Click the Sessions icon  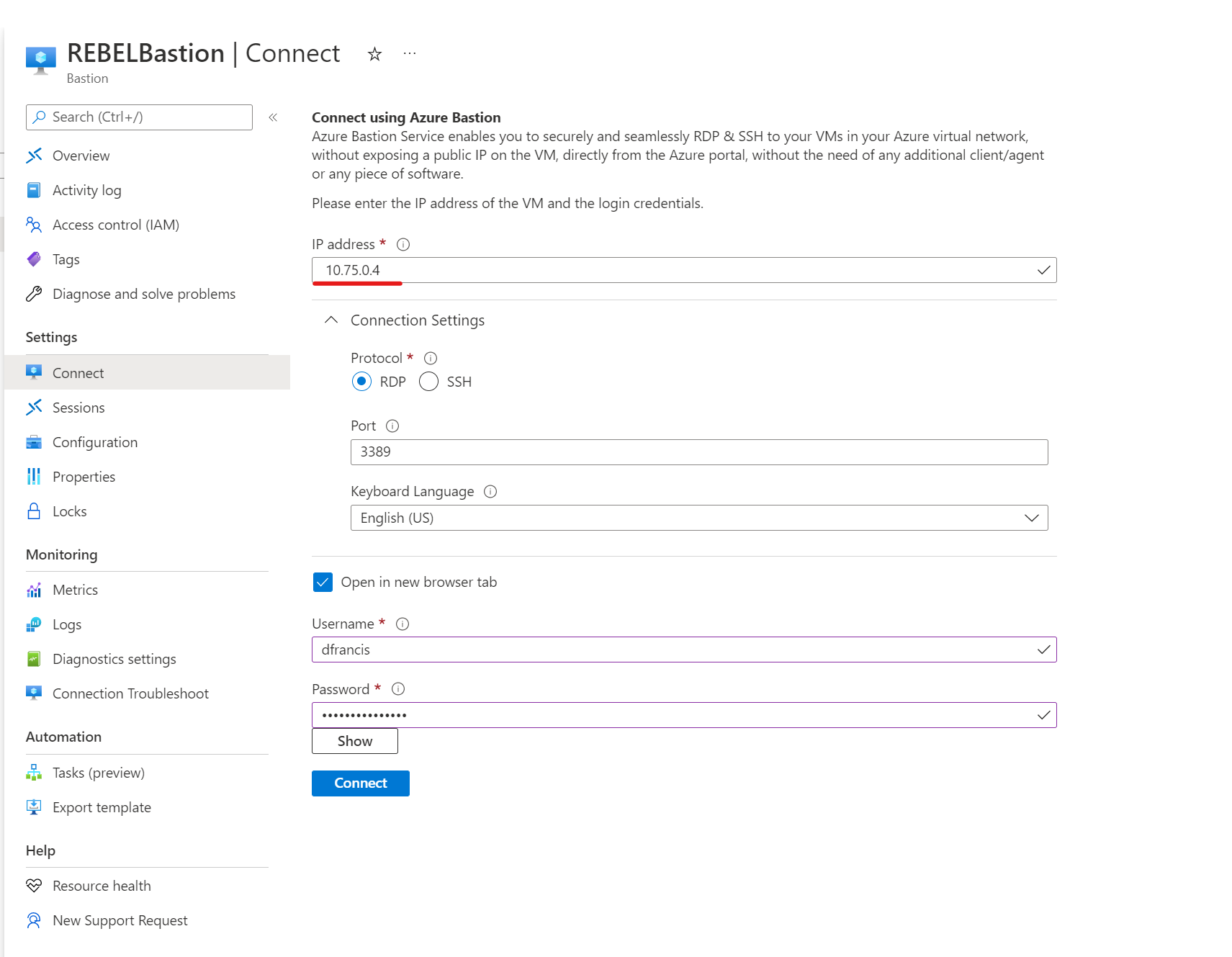pyautogui.click(x=34, y=408)
